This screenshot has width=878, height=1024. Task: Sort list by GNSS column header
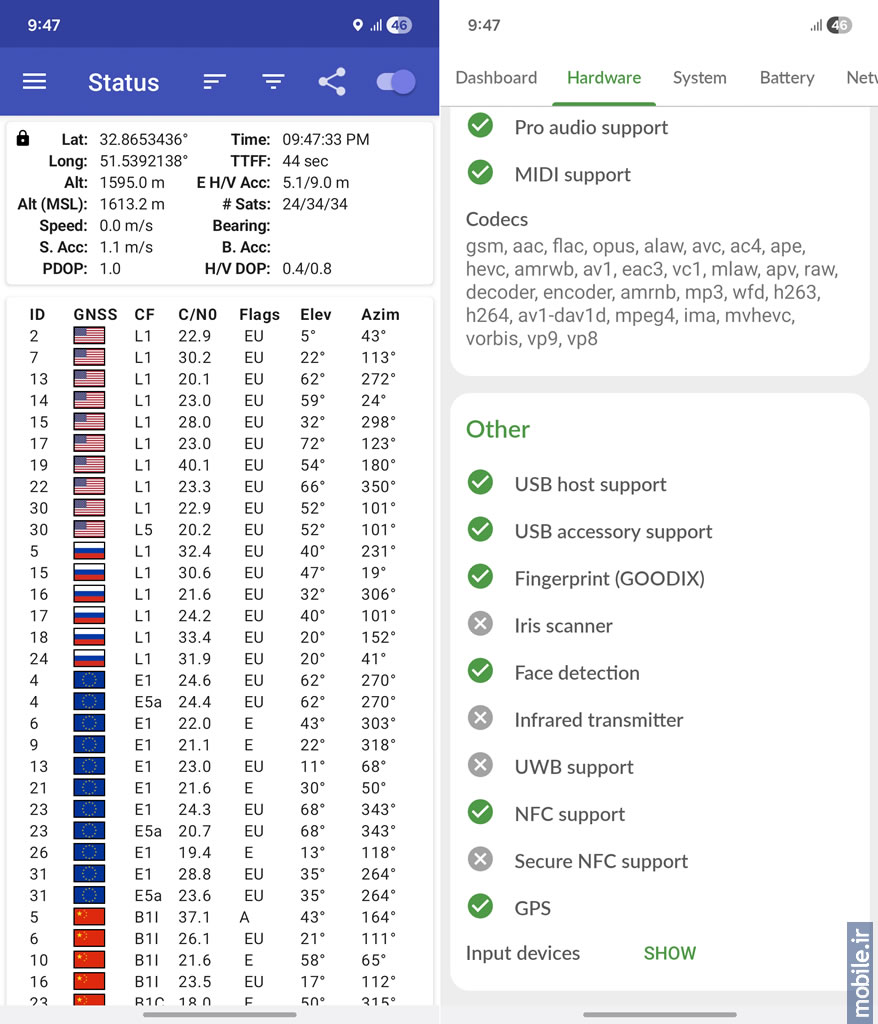(95, 315)
